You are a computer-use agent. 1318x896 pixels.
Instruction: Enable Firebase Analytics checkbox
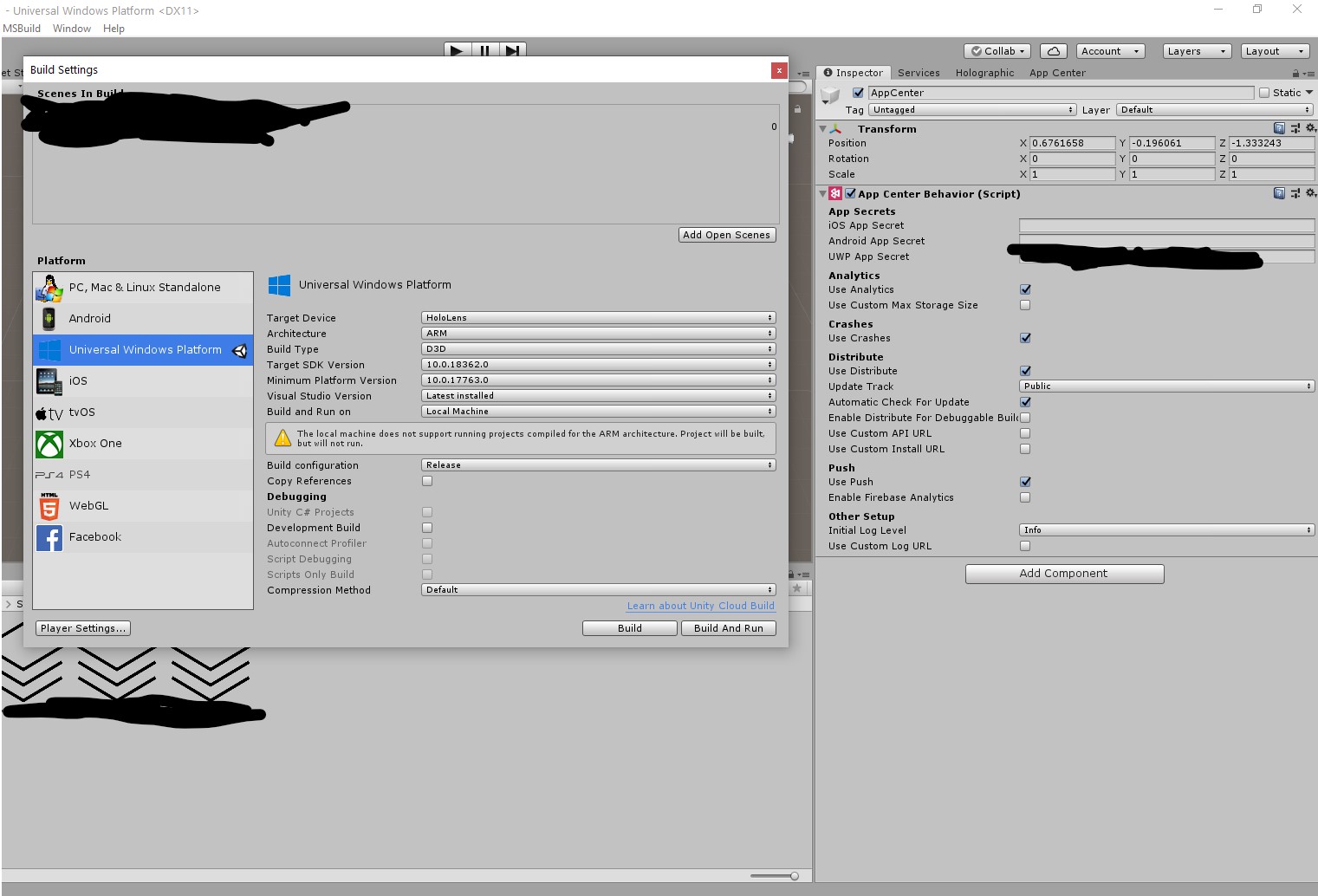[x=1025, y=497]
